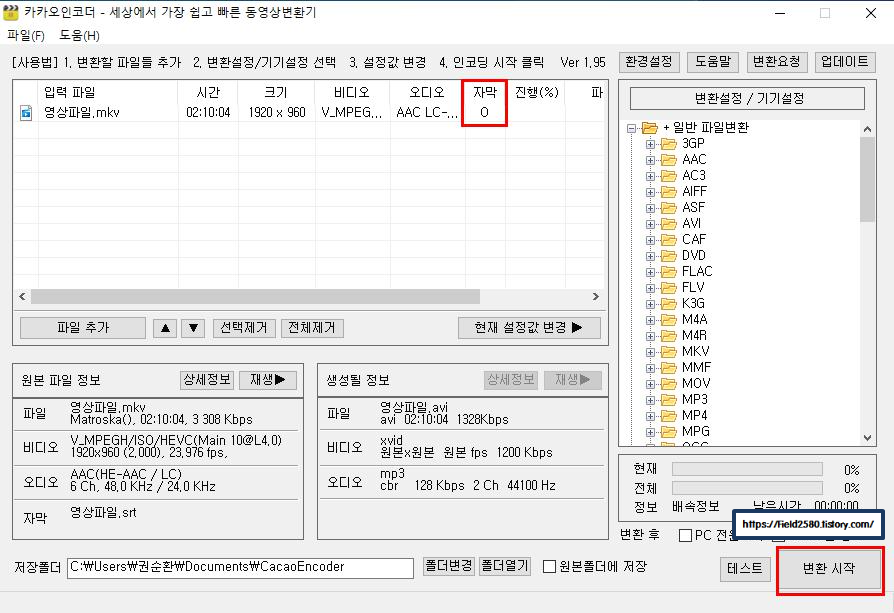
Task: Remove selected file with 선택제거
Action: point(244,328)
